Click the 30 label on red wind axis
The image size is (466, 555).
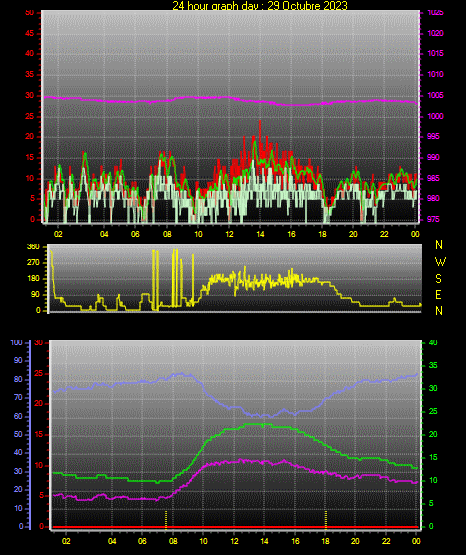point(29,96)
